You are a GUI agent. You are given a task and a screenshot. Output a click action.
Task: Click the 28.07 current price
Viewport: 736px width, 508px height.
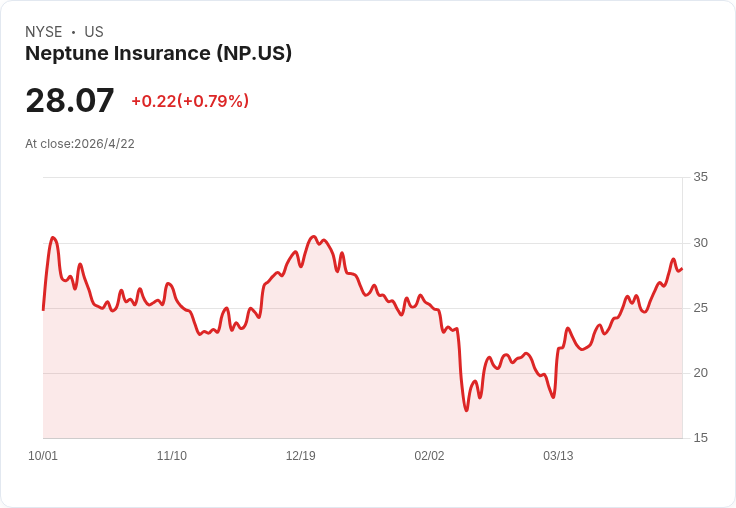pos(70,100)
